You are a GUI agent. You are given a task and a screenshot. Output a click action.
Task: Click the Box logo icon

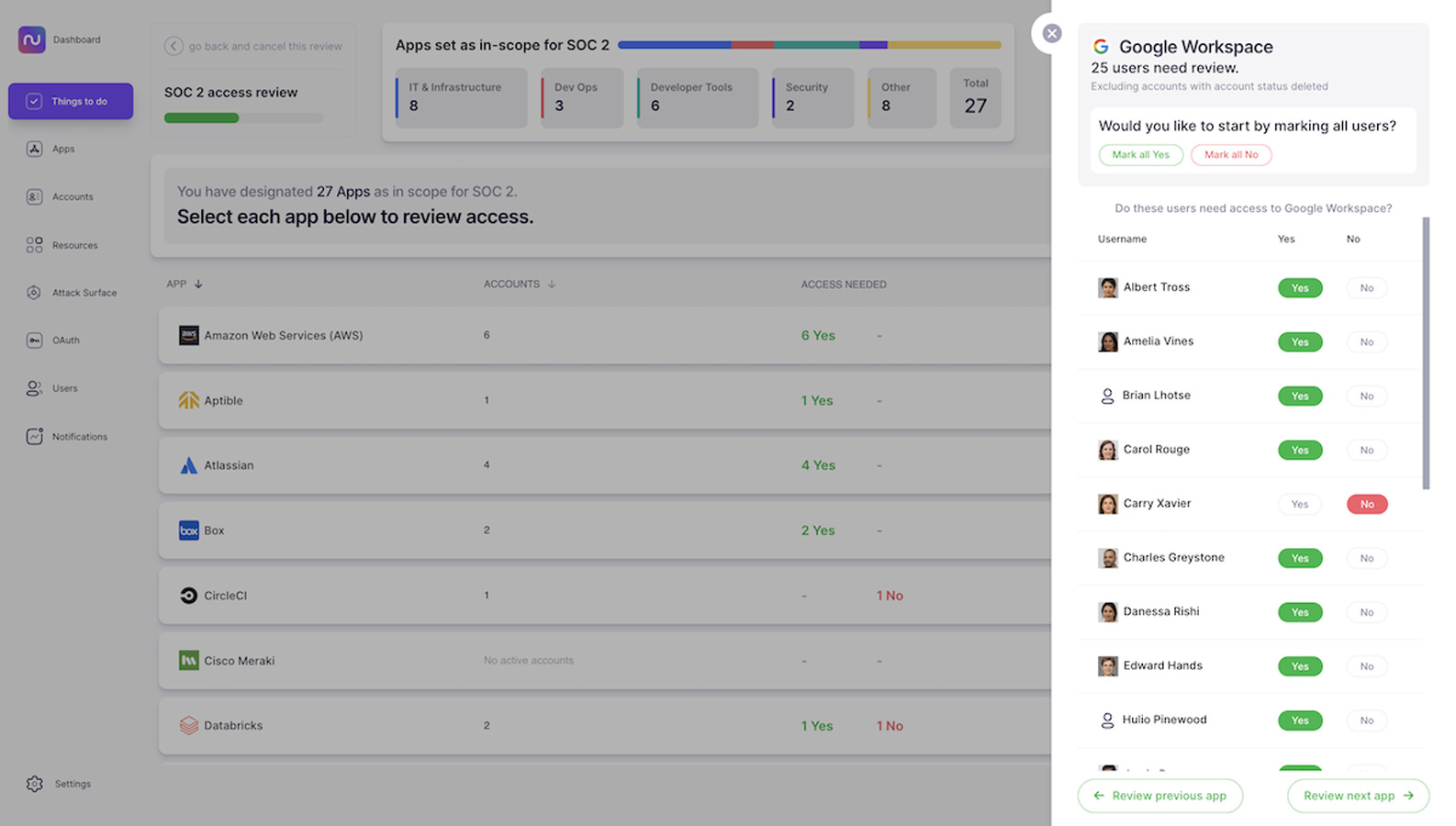(189, 530)
